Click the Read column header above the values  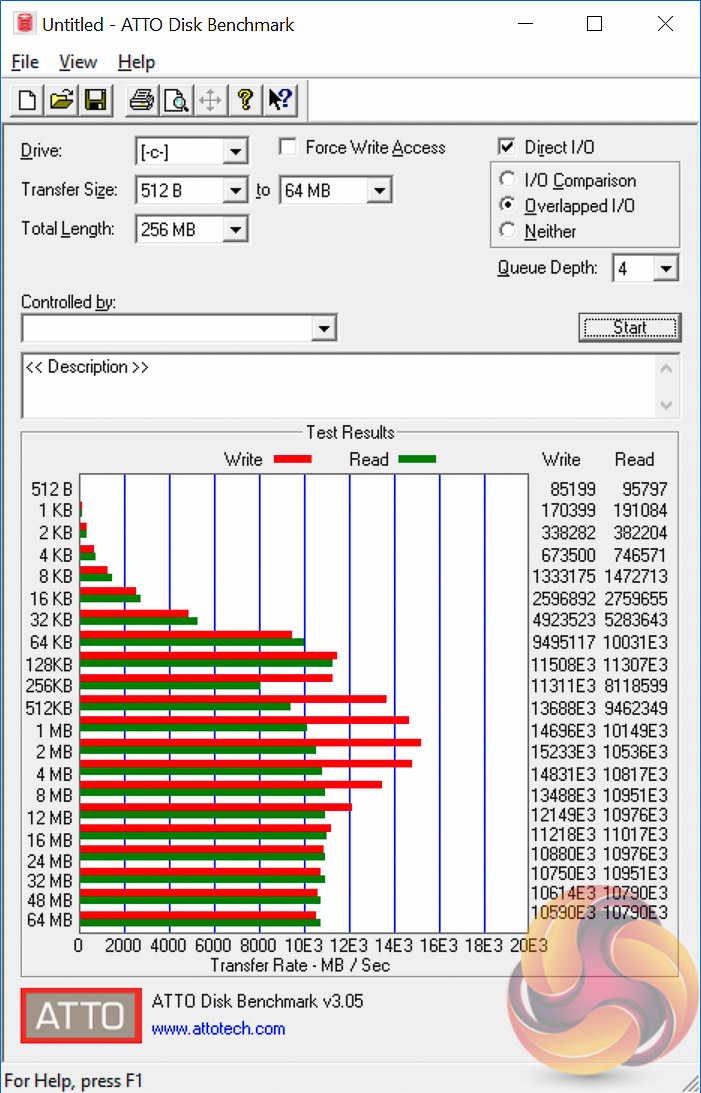[634, 459]
